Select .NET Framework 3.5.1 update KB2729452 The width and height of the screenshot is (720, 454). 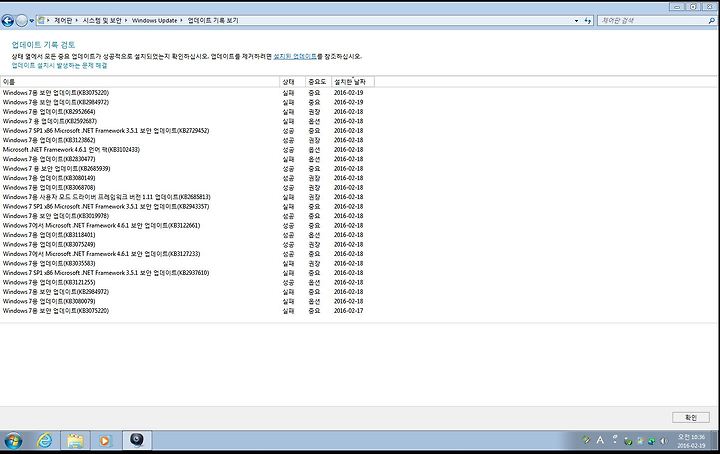[187, 131]
